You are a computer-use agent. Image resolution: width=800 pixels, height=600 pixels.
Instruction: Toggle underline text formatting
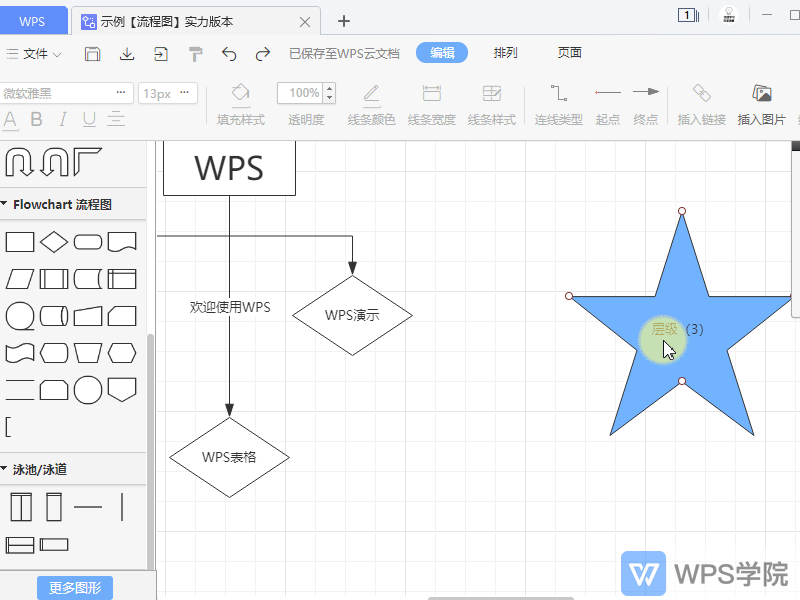(x=89, y=119)
